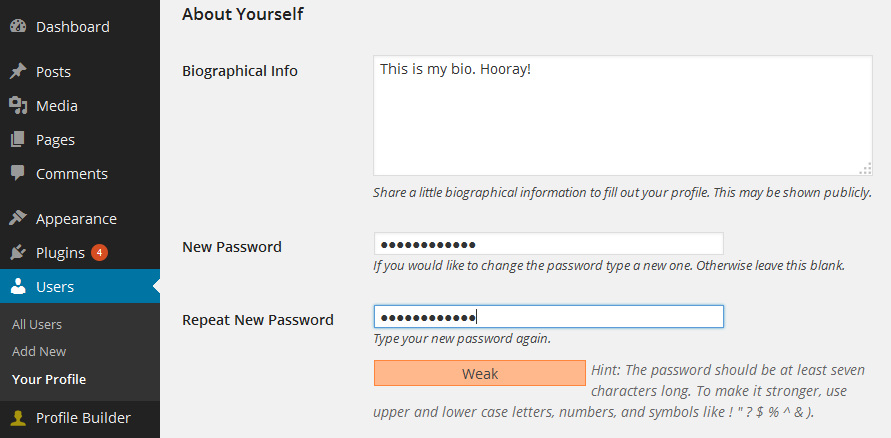
Task: Open the Posts menu label
Action: point(53,72)
